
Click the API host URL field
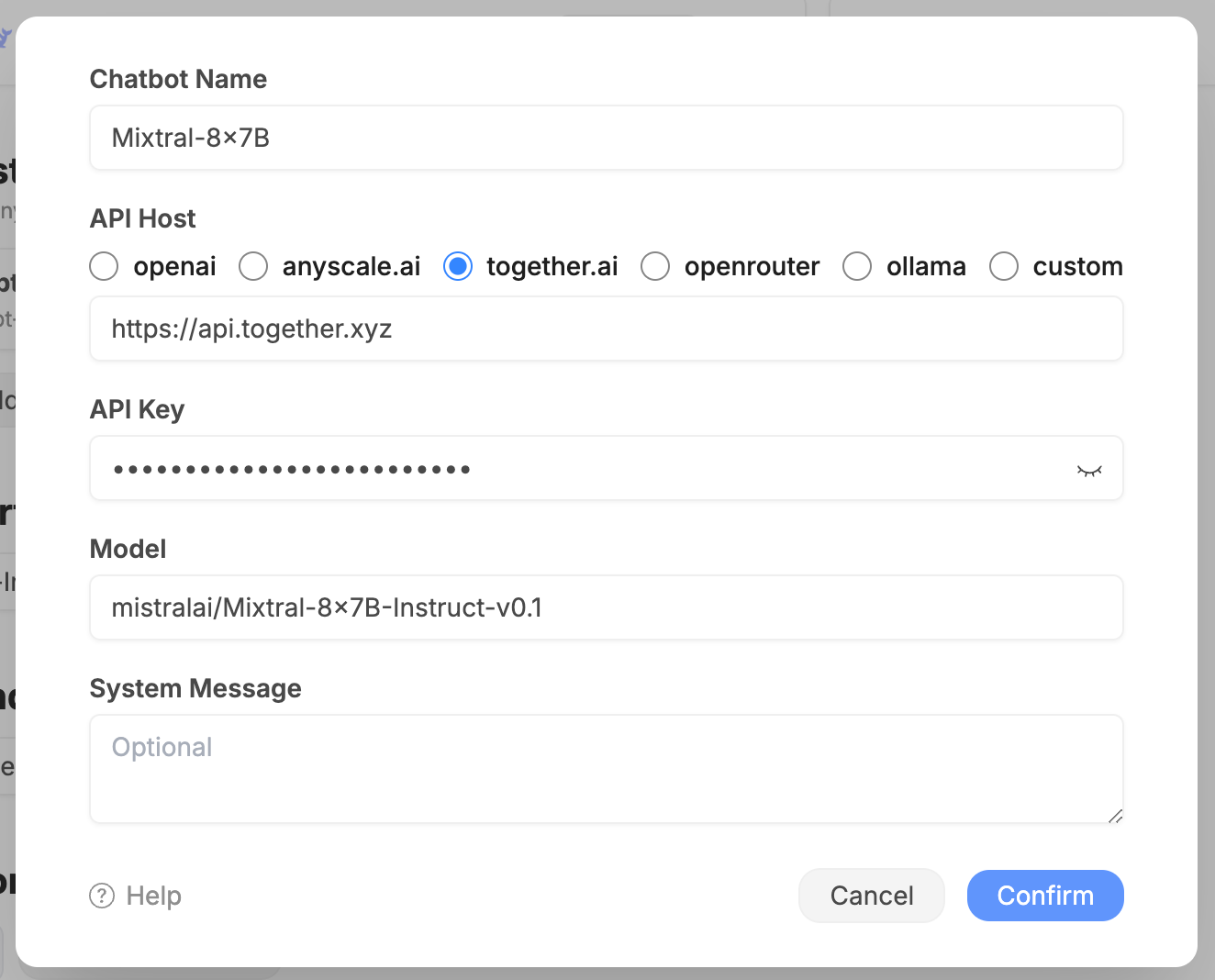(607, 329)
